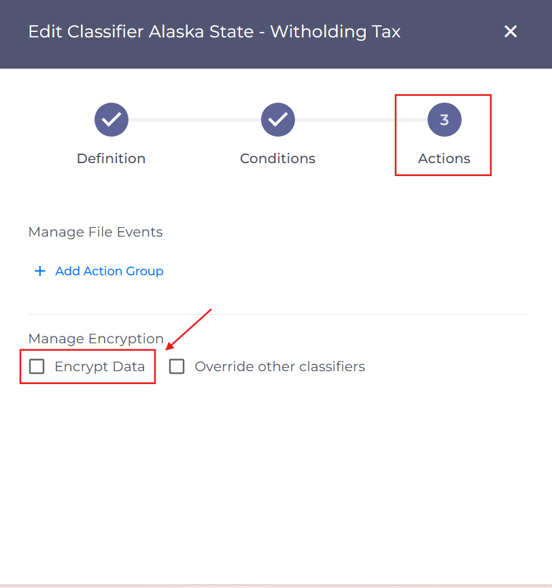Enable the Encrypt Data checkbox
This screenshot has width=552, height=588.
pyautogui.click(x=37, y=366)
